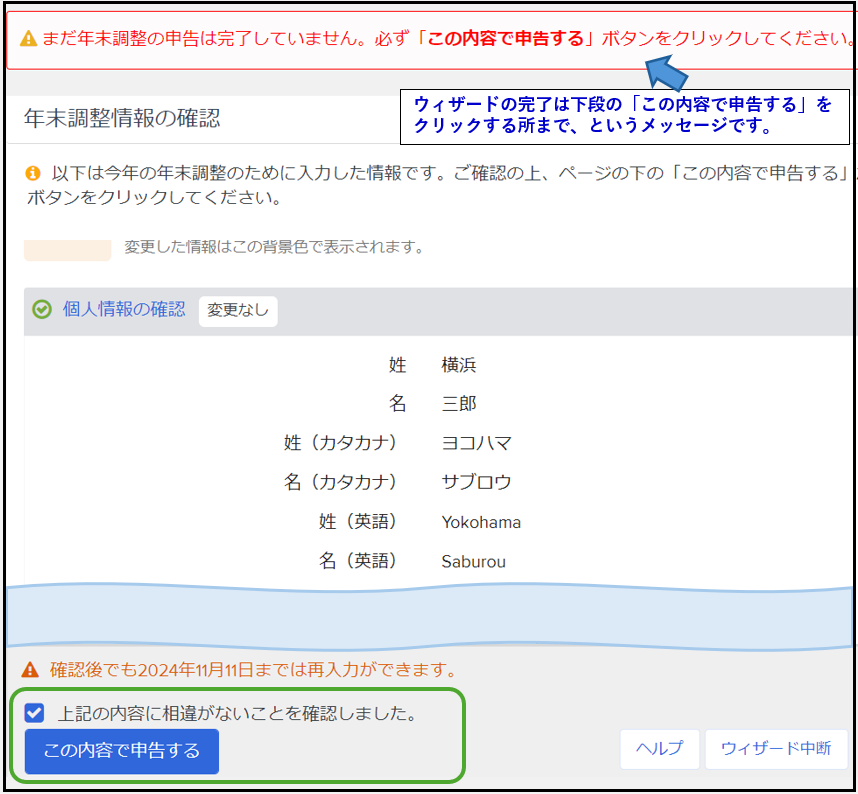The image size is (858, 794).
Task: Click the 変更なし badge
Action: 238,311
